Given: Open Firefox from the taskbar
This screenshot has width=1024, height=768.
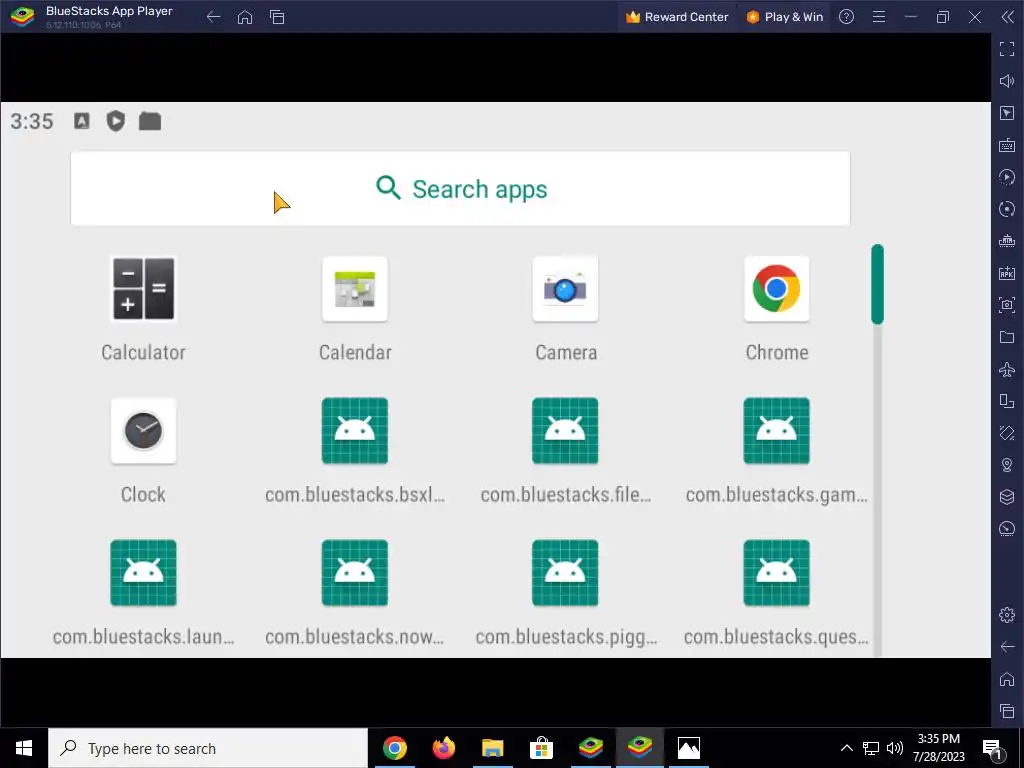Looking at the screenshot, I should point(444,748).
